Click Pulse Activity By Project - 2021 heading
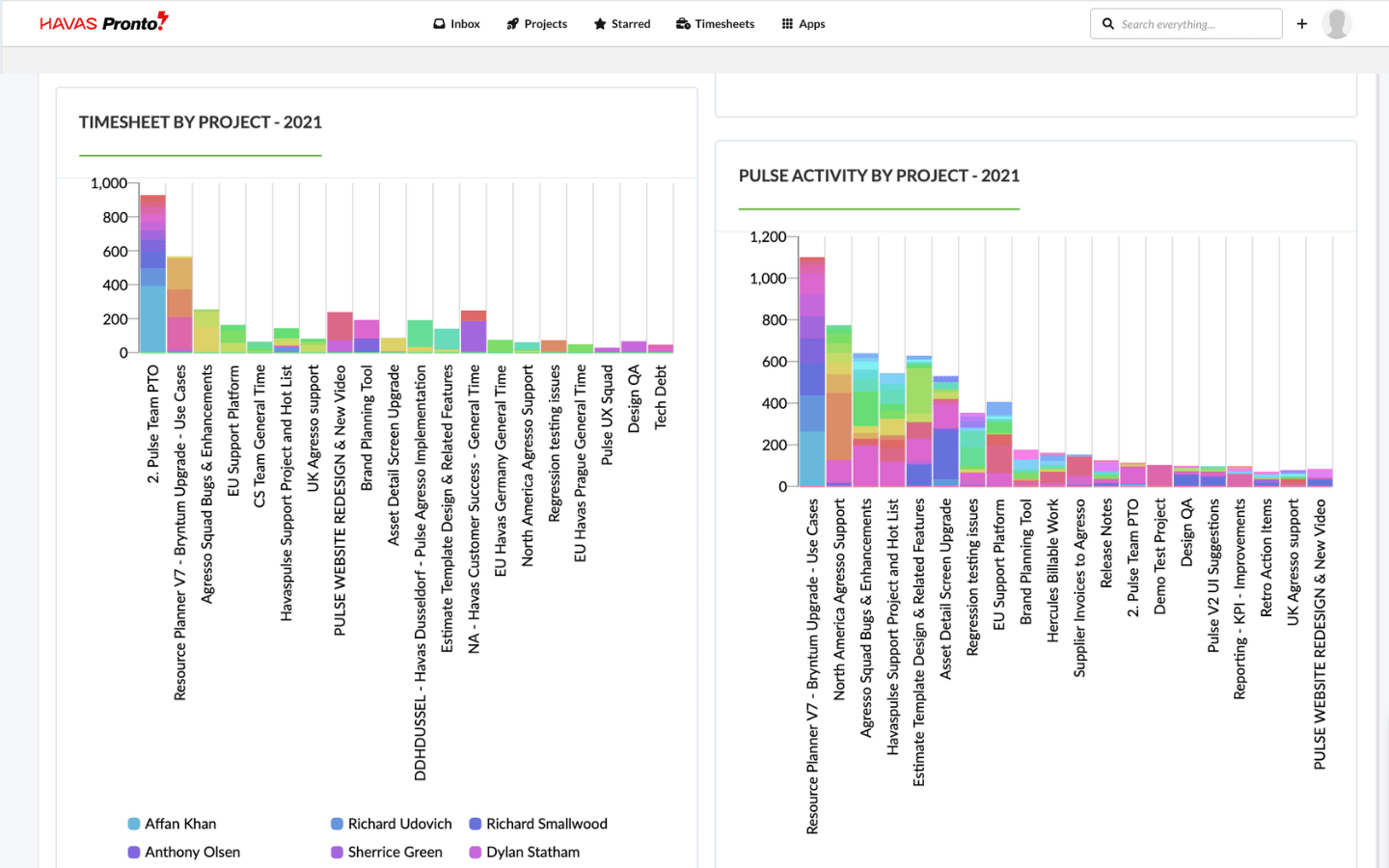Image resolution: width=1389 pixels, height=868 pixels. click(x=879, y=176)
